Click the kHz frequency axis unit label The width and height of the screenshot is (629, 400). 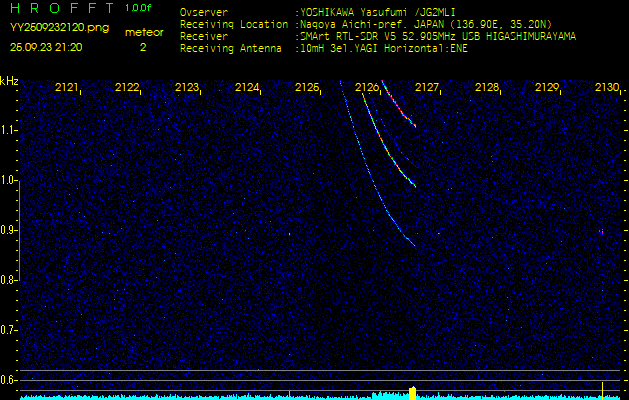point(9,81)
